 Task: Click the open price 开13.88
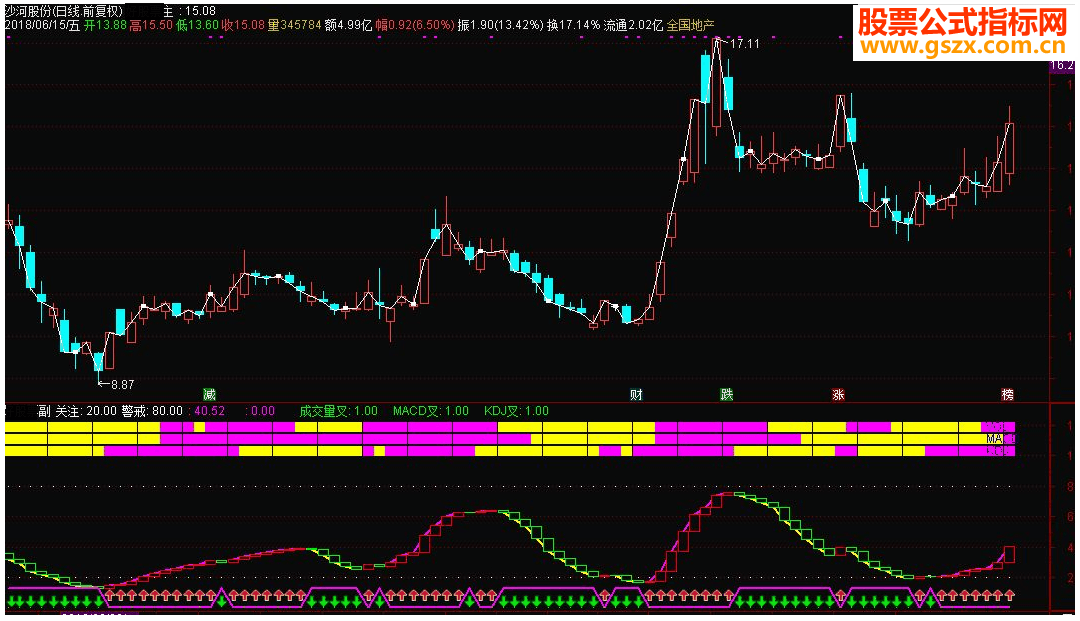click(x=105, y=25)
